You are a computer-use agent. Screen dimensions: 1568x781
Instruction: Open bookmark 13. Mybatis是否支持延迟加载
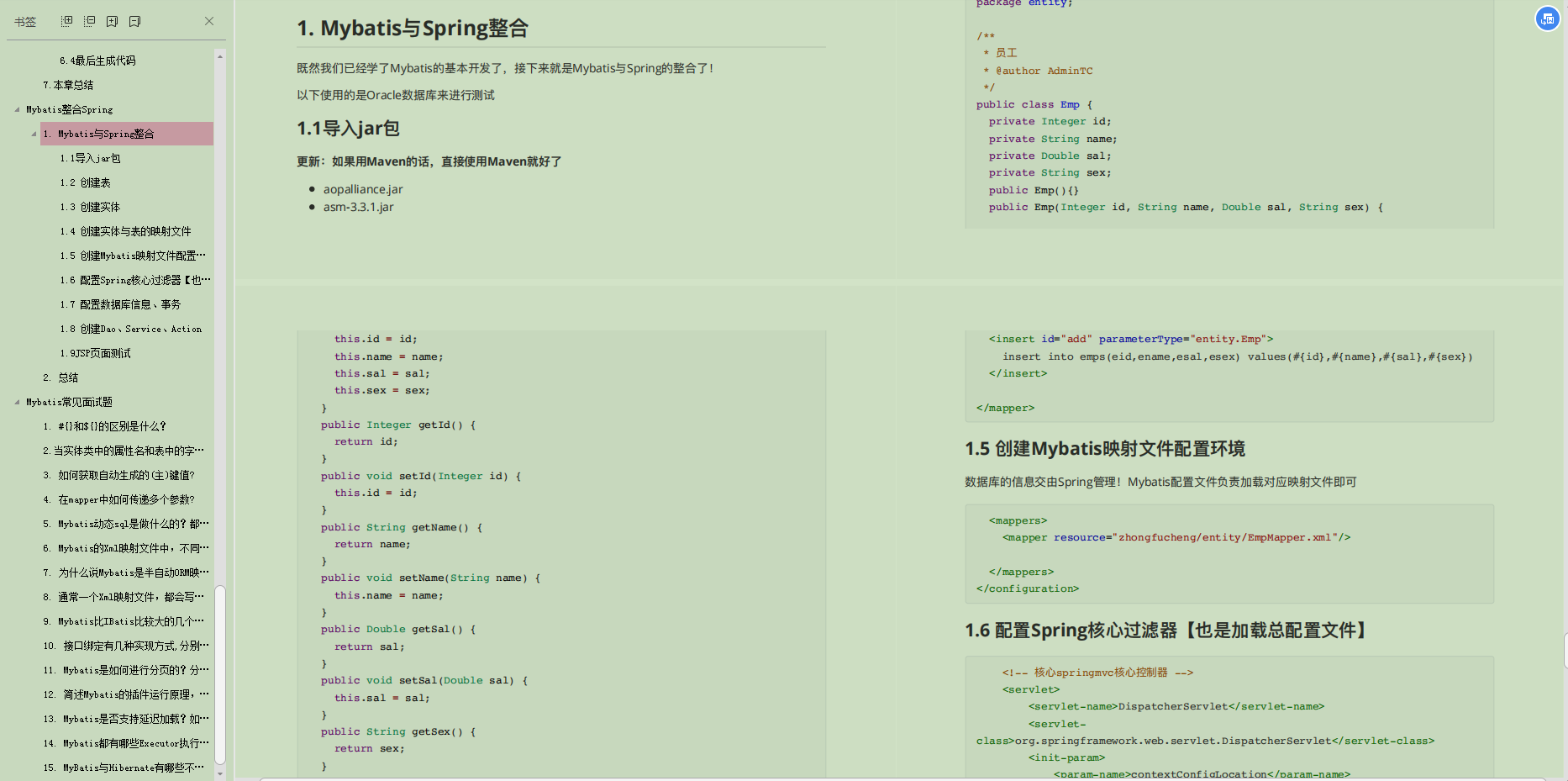click(126, 719)
